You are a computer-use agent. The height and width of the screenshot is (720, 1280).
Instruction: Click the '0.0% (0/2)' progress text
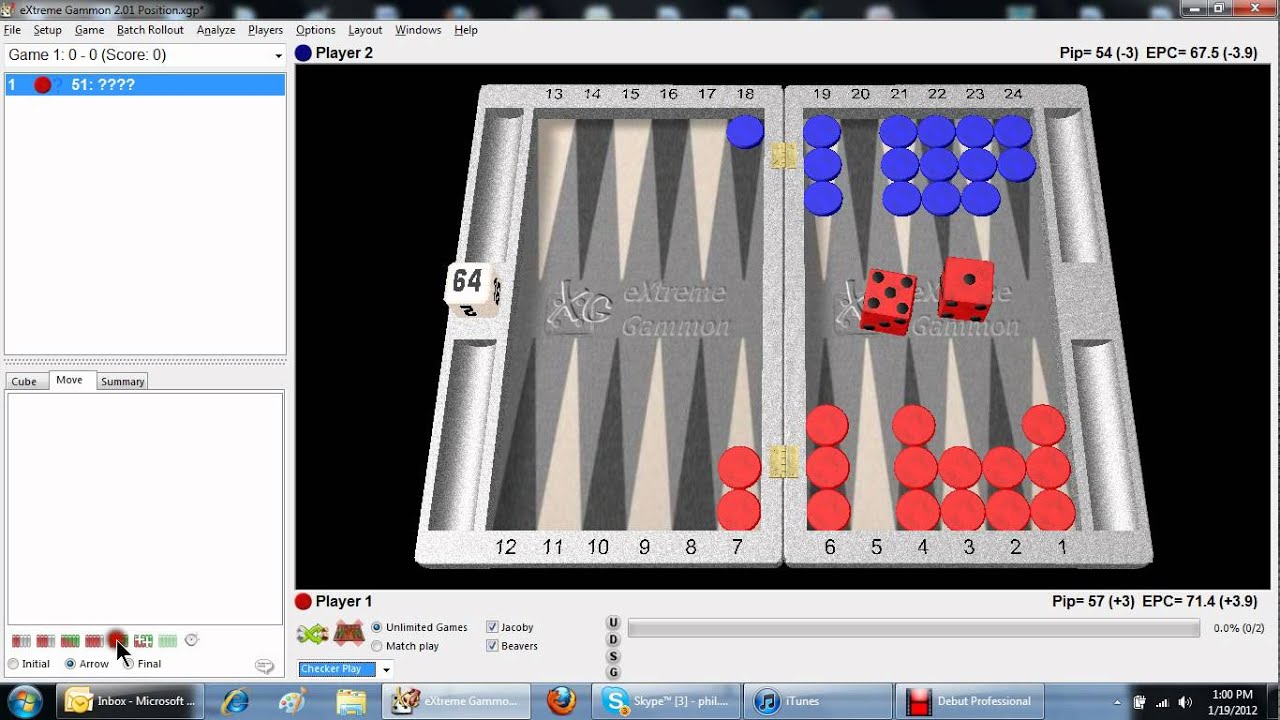[x=1238, y=628]
